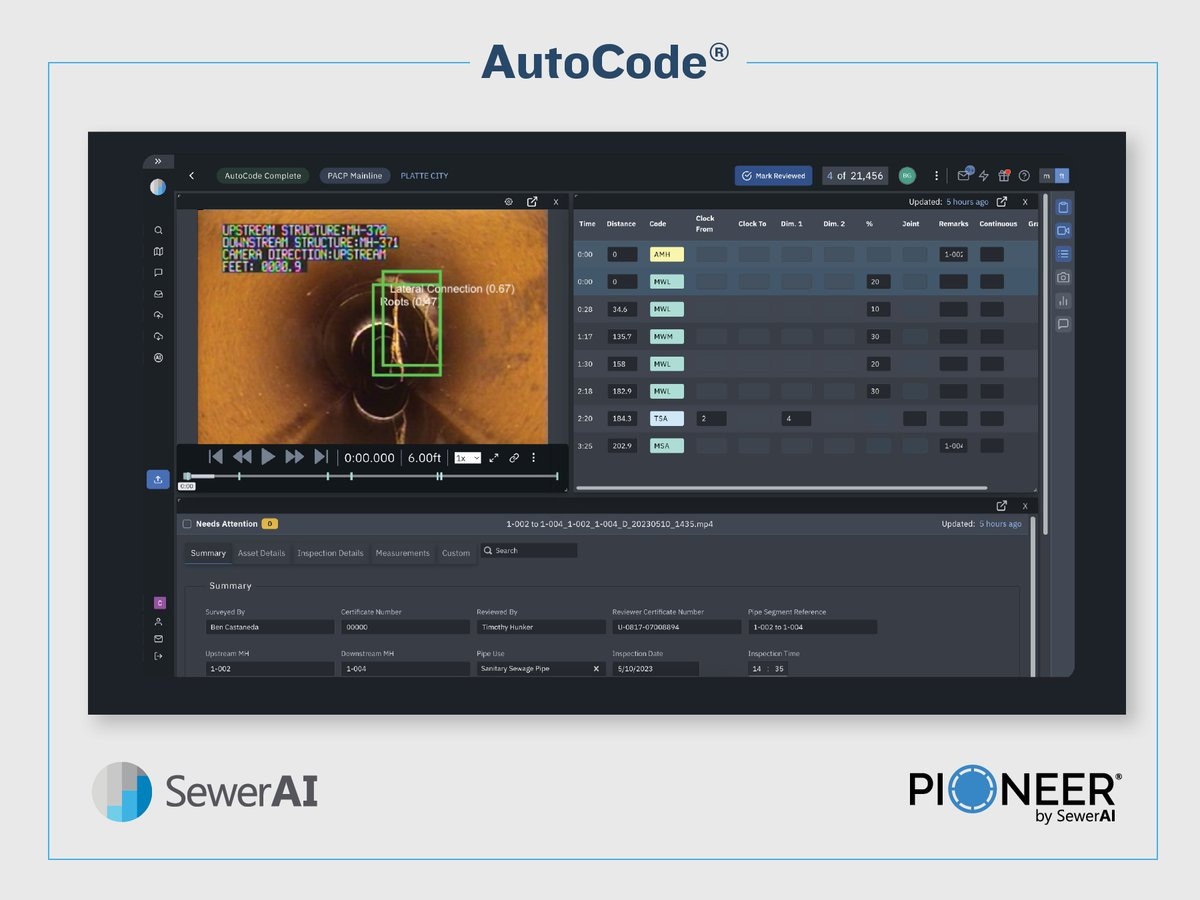Viewport: 1200px width, 900px height.
Task: Open the PLATTE CITY link
Action: [x=424, y=176]
